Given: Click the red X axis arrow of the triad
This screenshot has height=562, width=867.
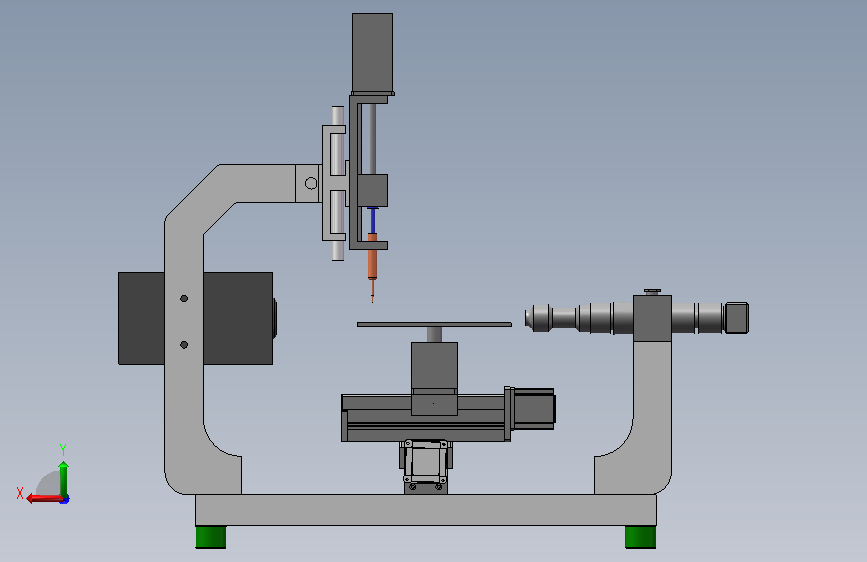Looking at the screenshot, I should [44, 499].
